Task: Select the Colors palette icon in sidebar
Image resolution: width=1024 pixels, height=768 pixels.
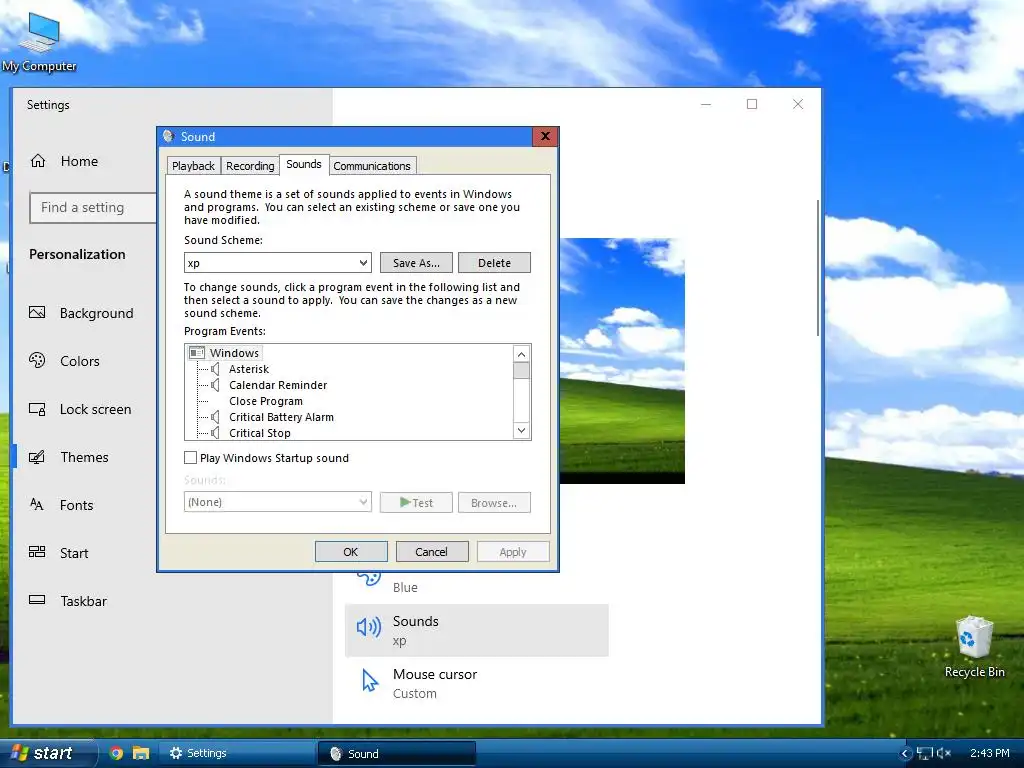Action: point(37,360)
